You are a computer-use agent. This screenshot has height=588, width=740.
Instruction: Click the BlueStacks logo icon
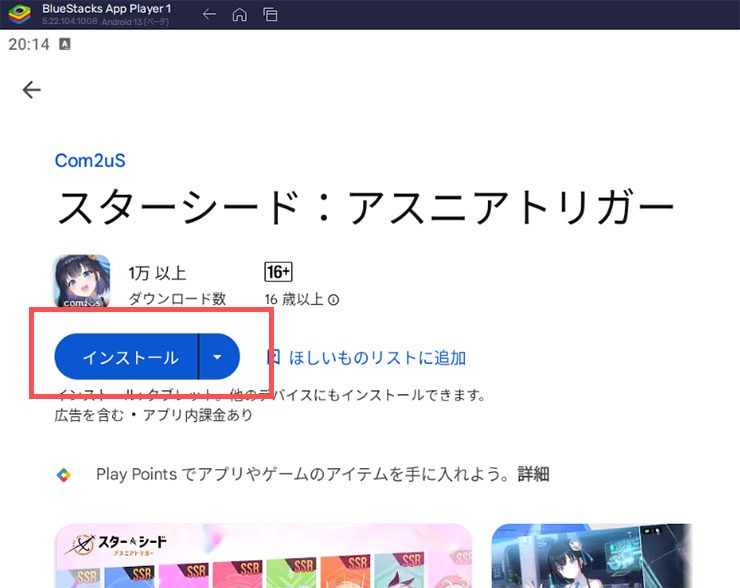pyautogui.click(x=19, y=14)
